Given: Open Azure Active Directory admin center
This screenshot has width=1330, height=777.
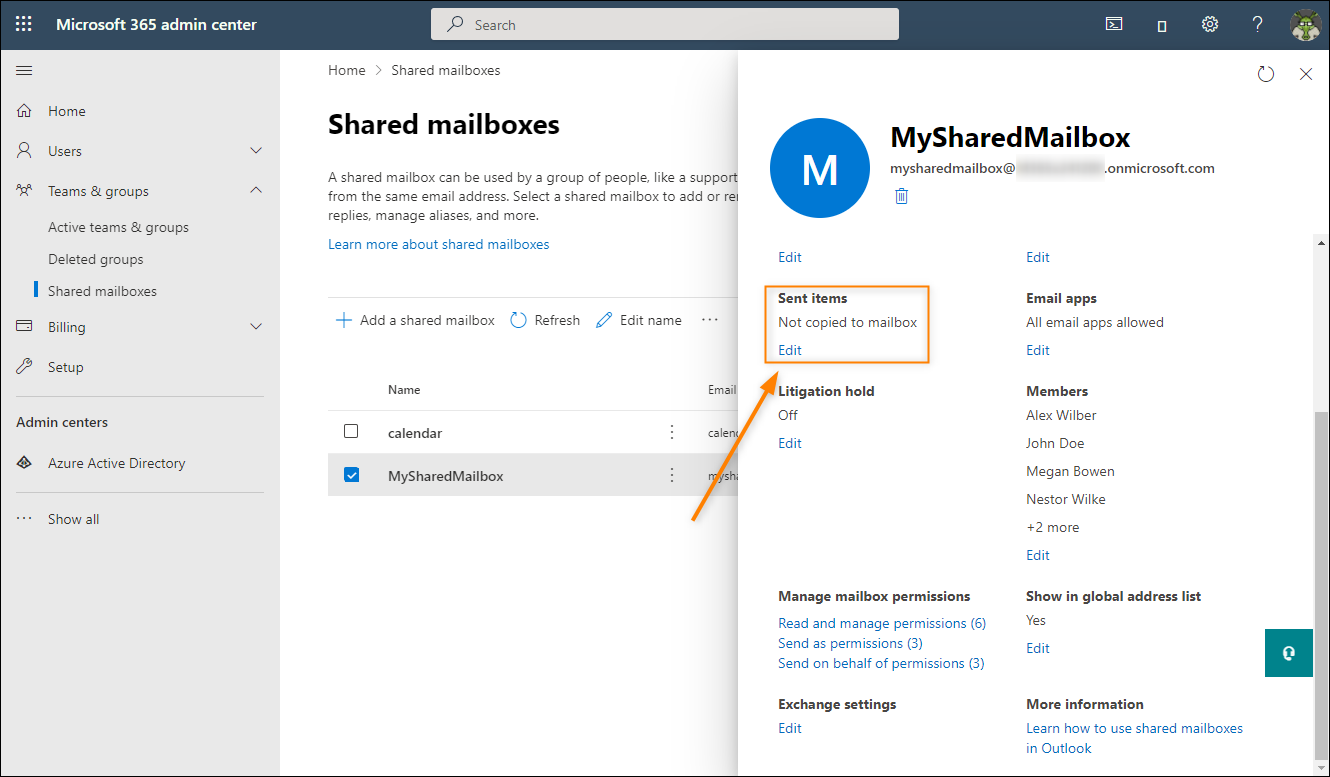Looking at the screenshot, I should [x=116, y=463].
